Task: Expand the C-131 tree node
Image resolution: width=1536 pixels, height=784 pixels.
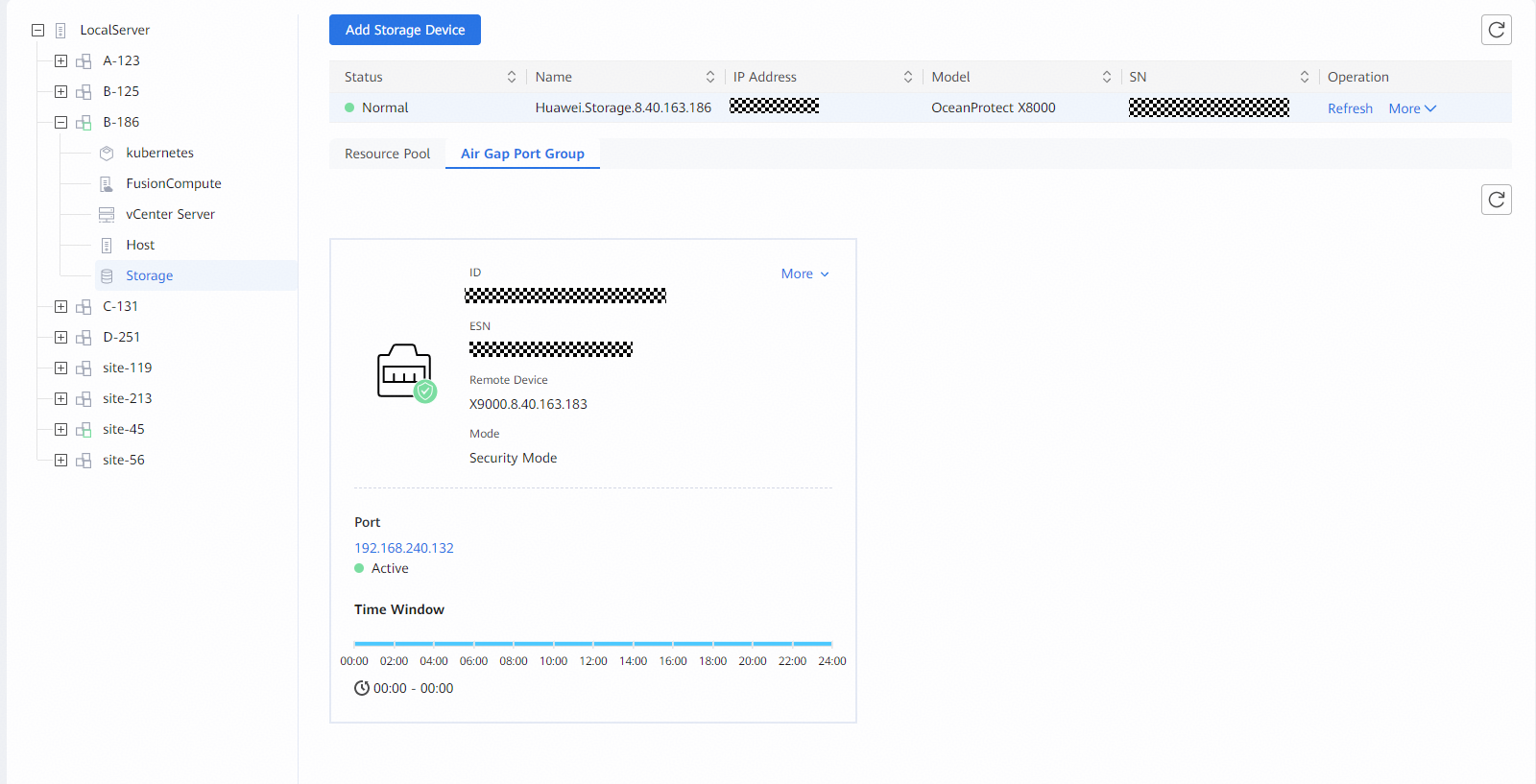Action: pyautogui.click(x=60, y=306)
